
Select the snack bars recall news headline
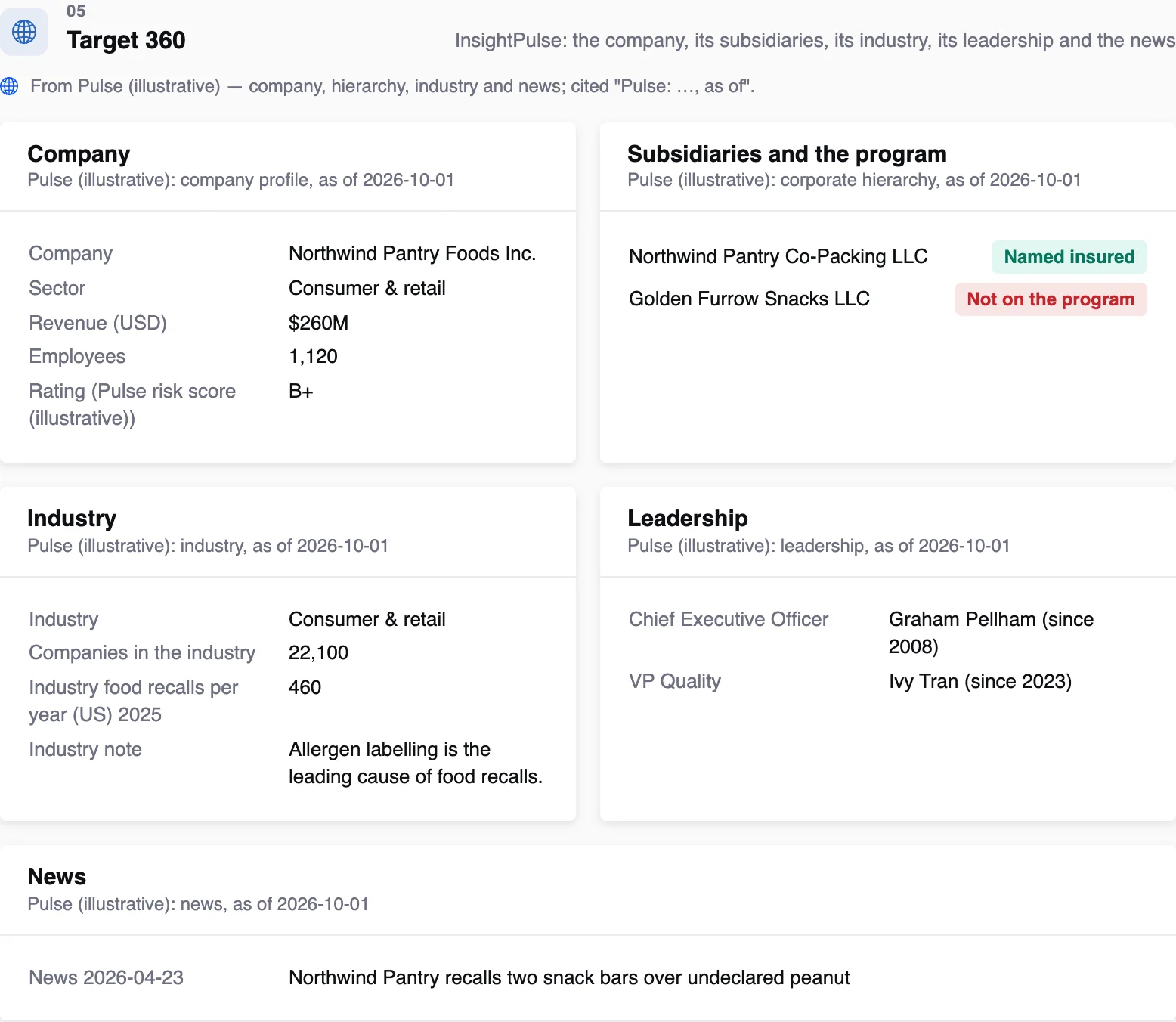[x=569, y=977]
